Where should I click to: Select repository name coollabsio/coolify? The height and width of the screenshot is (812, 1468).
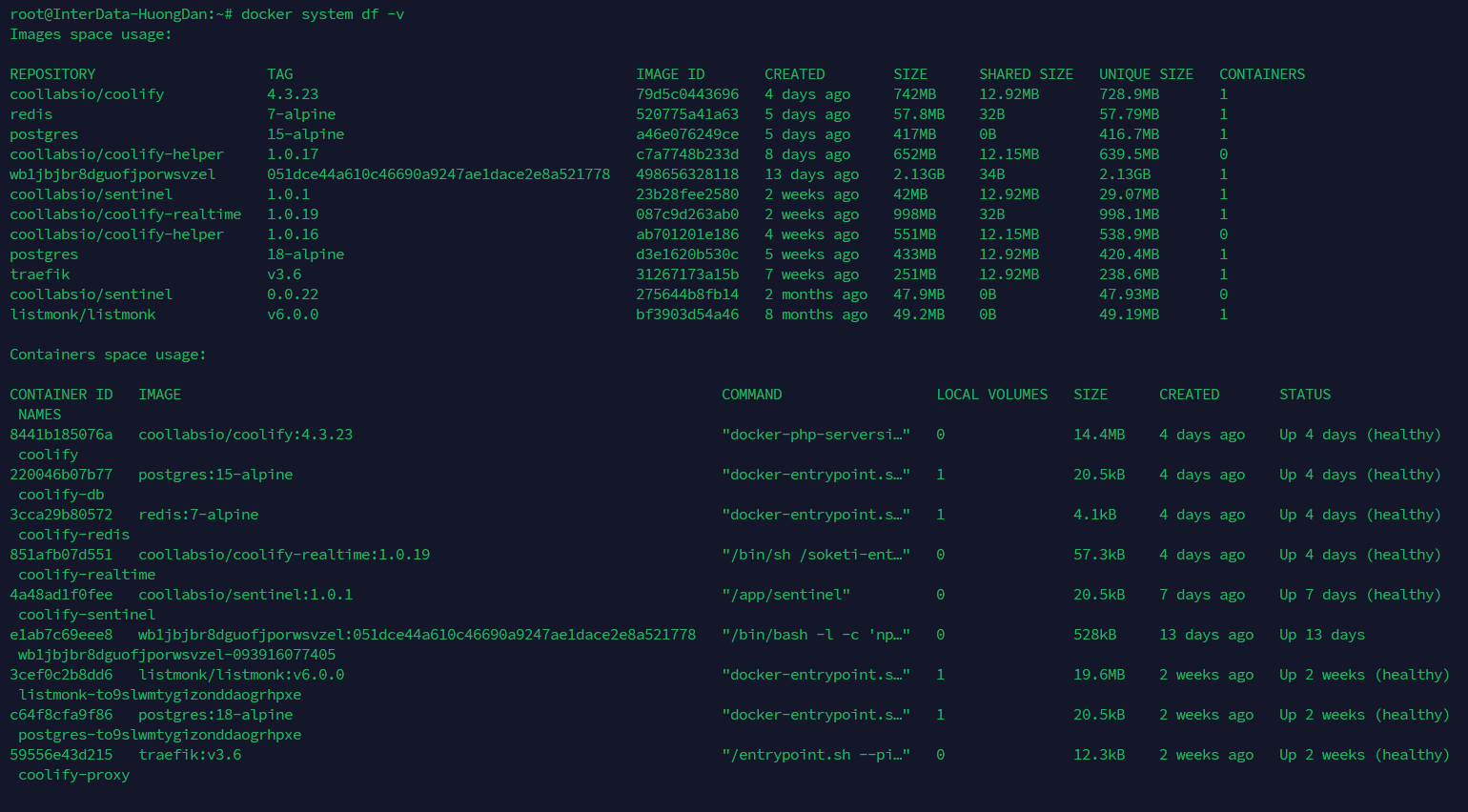click(x=87, y=94)
